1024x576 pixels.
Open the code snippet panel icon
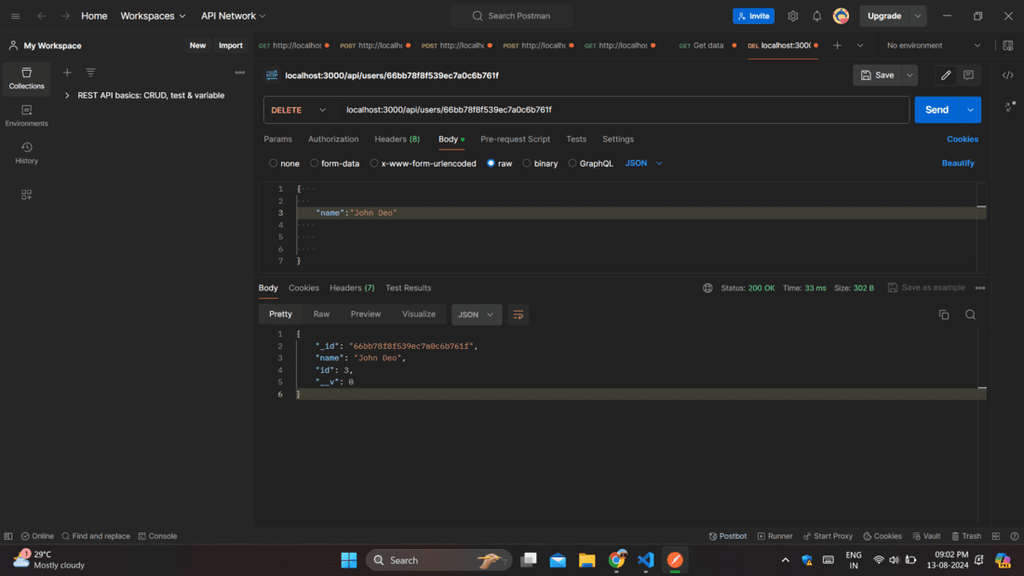(1008, 75)
